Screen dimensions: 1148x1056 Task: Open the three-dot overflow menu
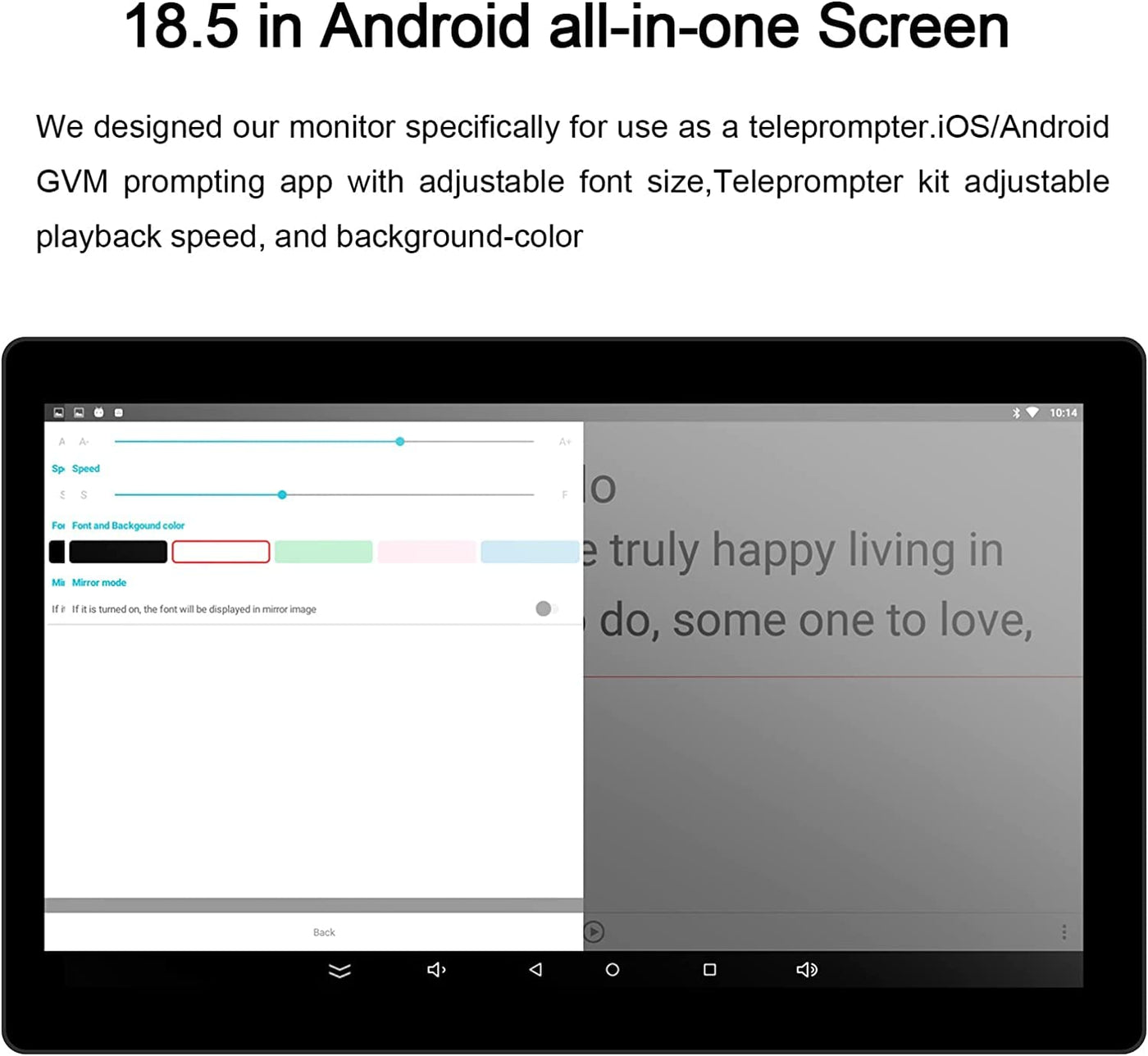click(1064, 932)
